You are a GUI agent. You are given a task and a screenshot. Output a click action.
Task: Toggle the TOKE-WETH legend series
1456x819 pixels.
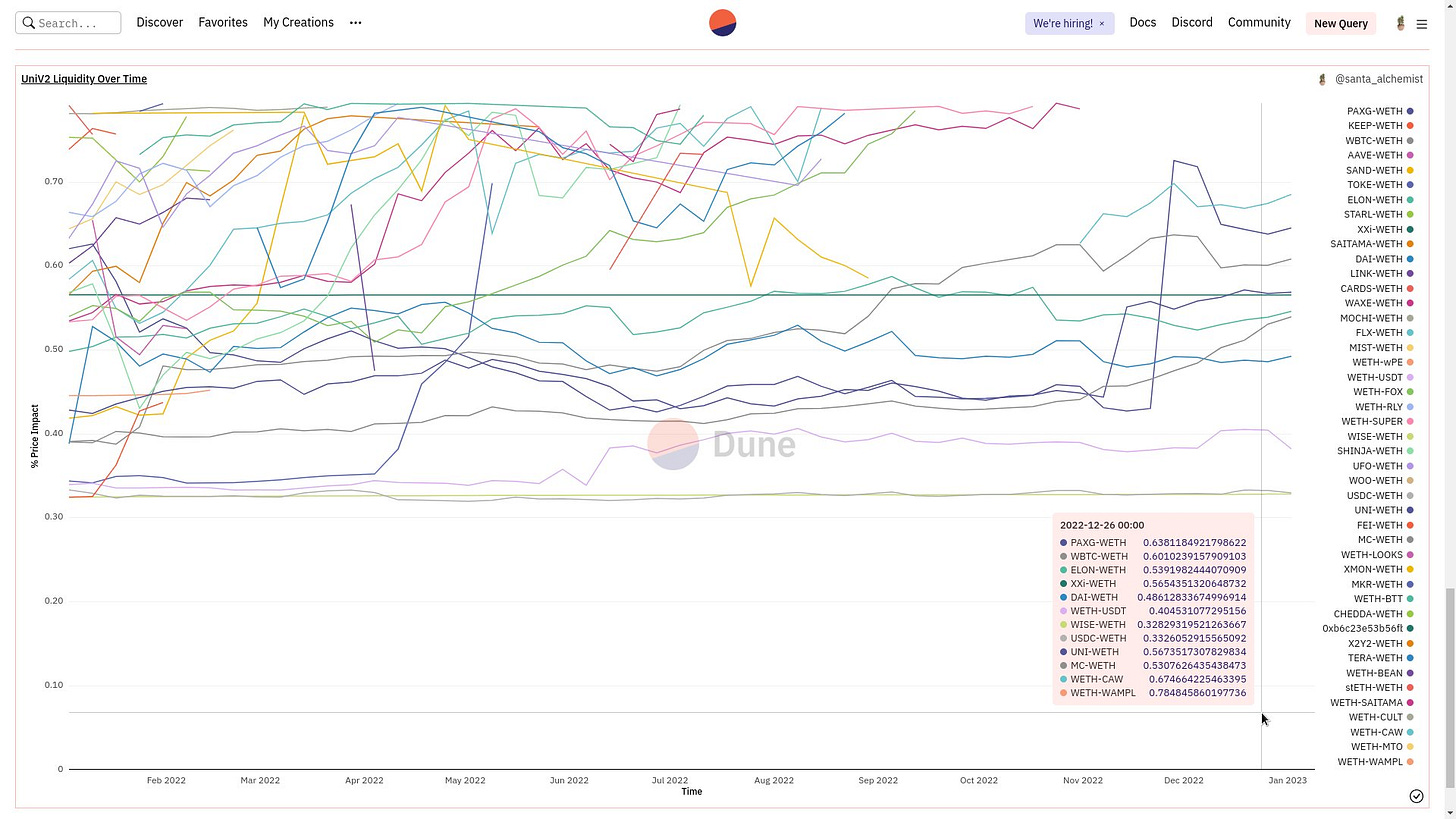tap(1380, 185)
